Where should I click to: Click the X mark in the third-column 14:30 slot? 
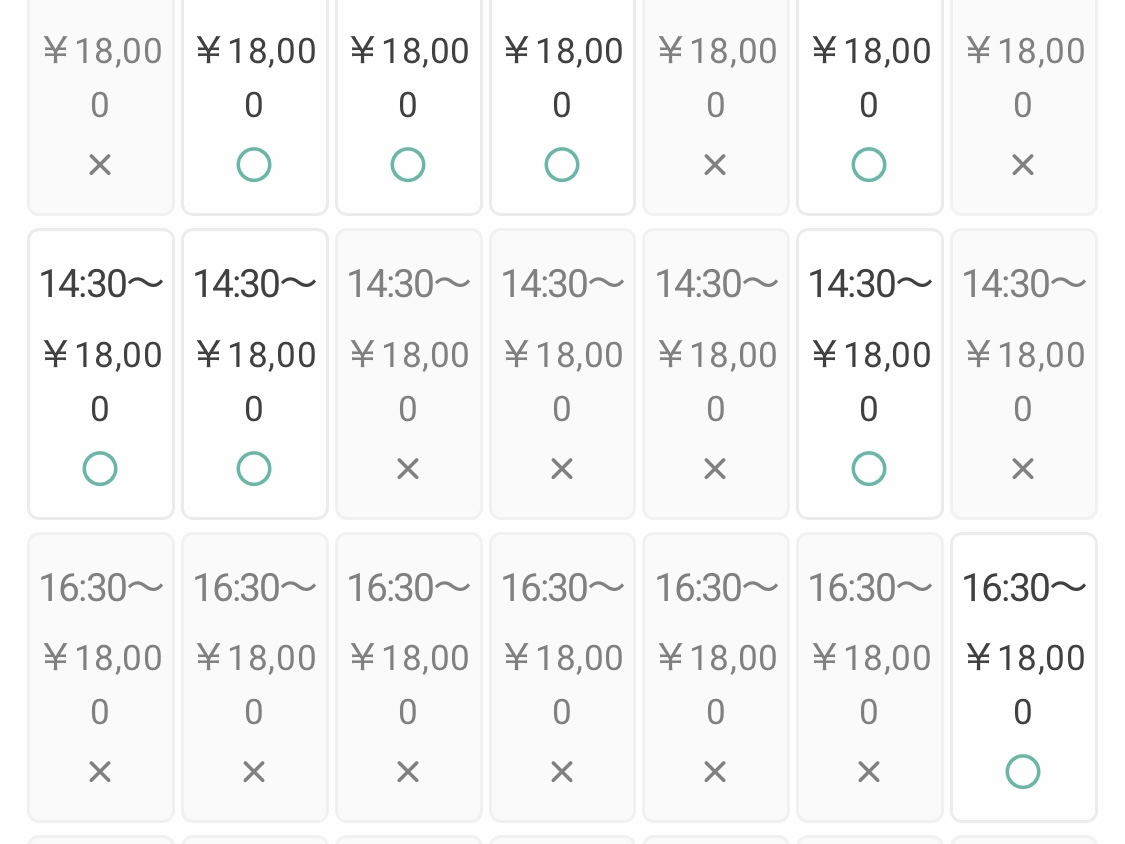pos(408,468)
